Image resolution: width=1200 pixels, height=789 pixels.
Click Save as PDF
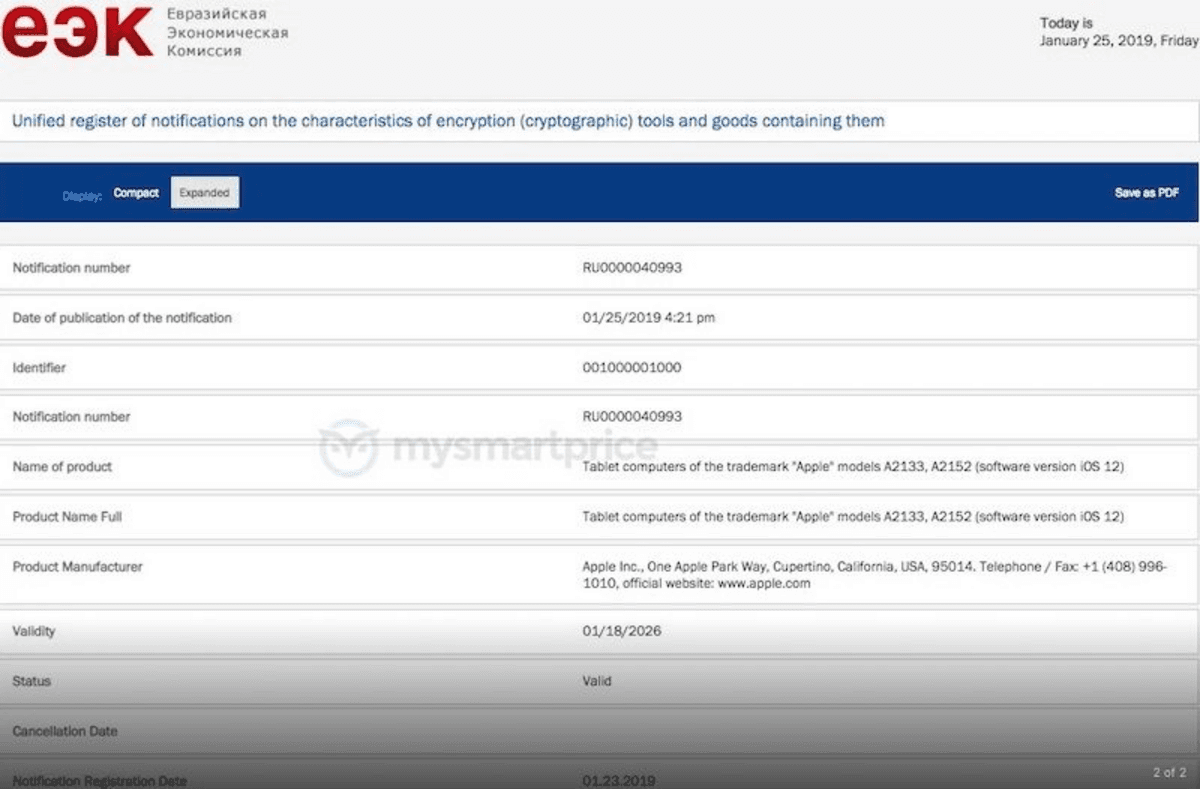[x=1147, y=193]
